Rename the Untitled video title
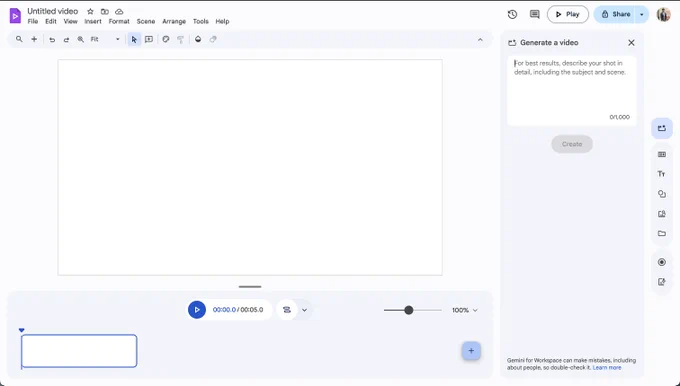680x386 pixels. pos(52,11)
